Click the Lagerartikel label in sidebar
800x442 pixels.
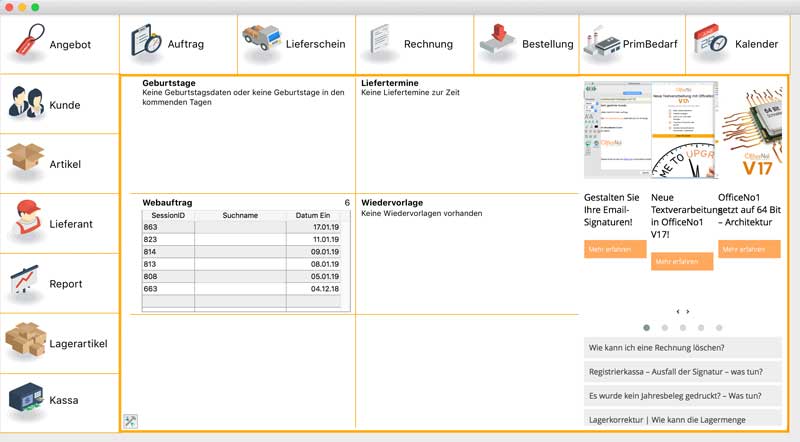point(79,343)
